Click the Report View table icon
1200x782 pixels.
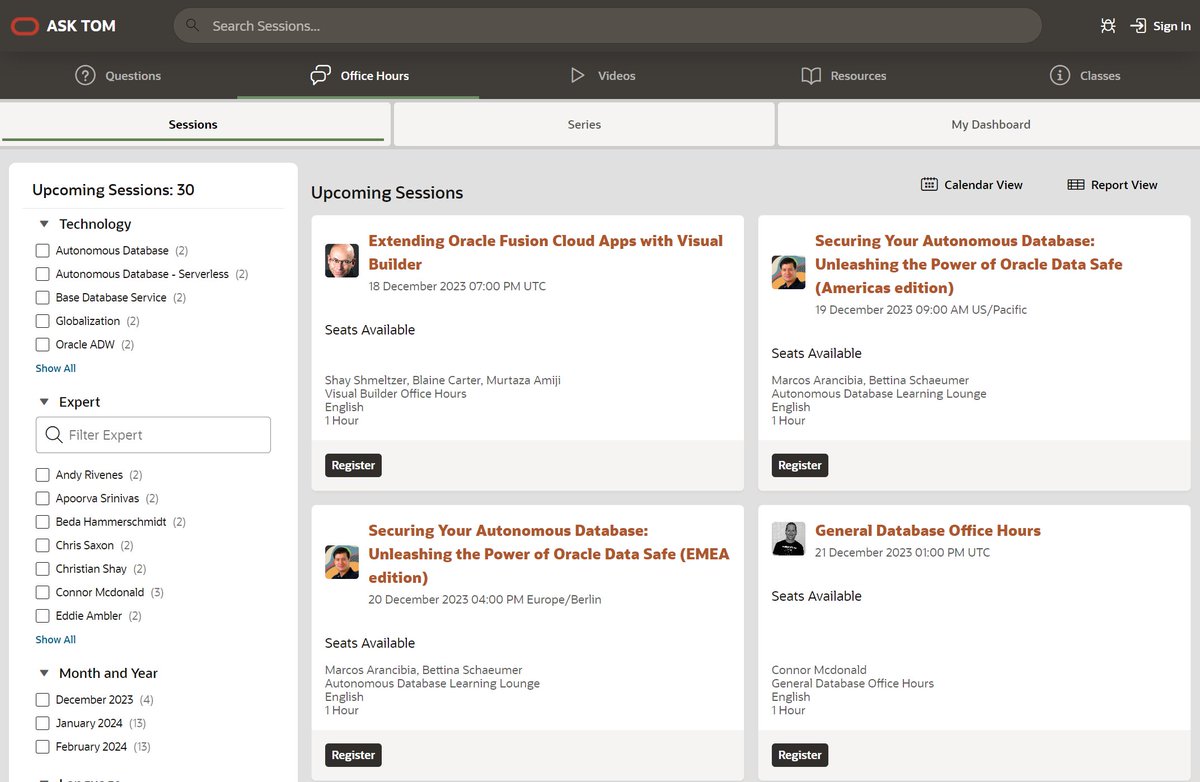click(1076, 184)
